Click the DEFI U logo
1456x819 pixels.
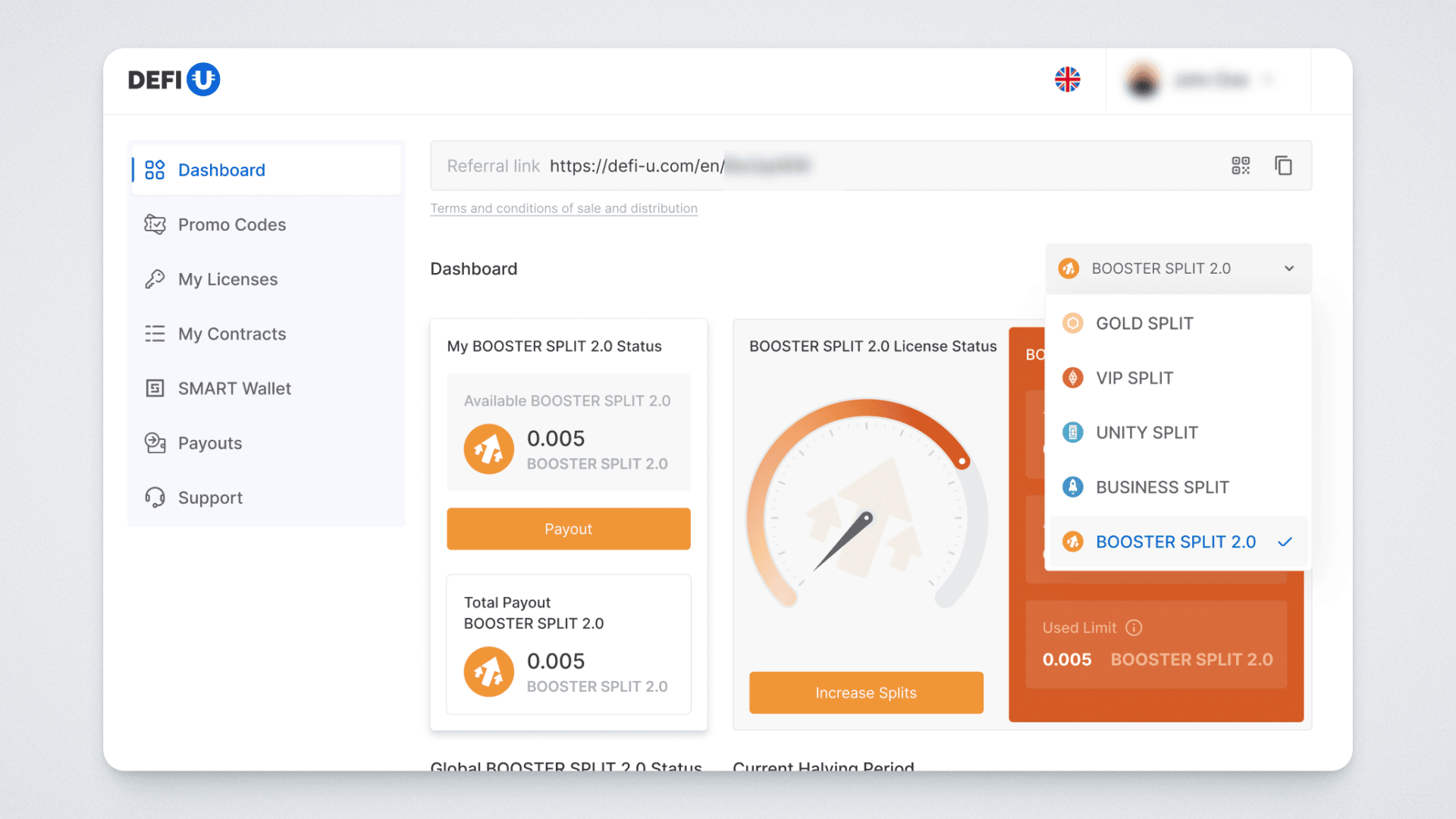coord(174,80)
